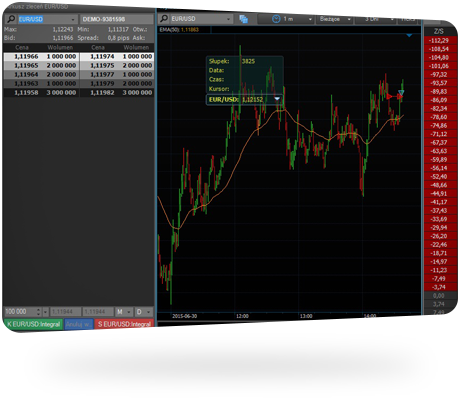
Task: Open the EUR/USD symbol dropdown in order book
Action: tap(73, 19)
